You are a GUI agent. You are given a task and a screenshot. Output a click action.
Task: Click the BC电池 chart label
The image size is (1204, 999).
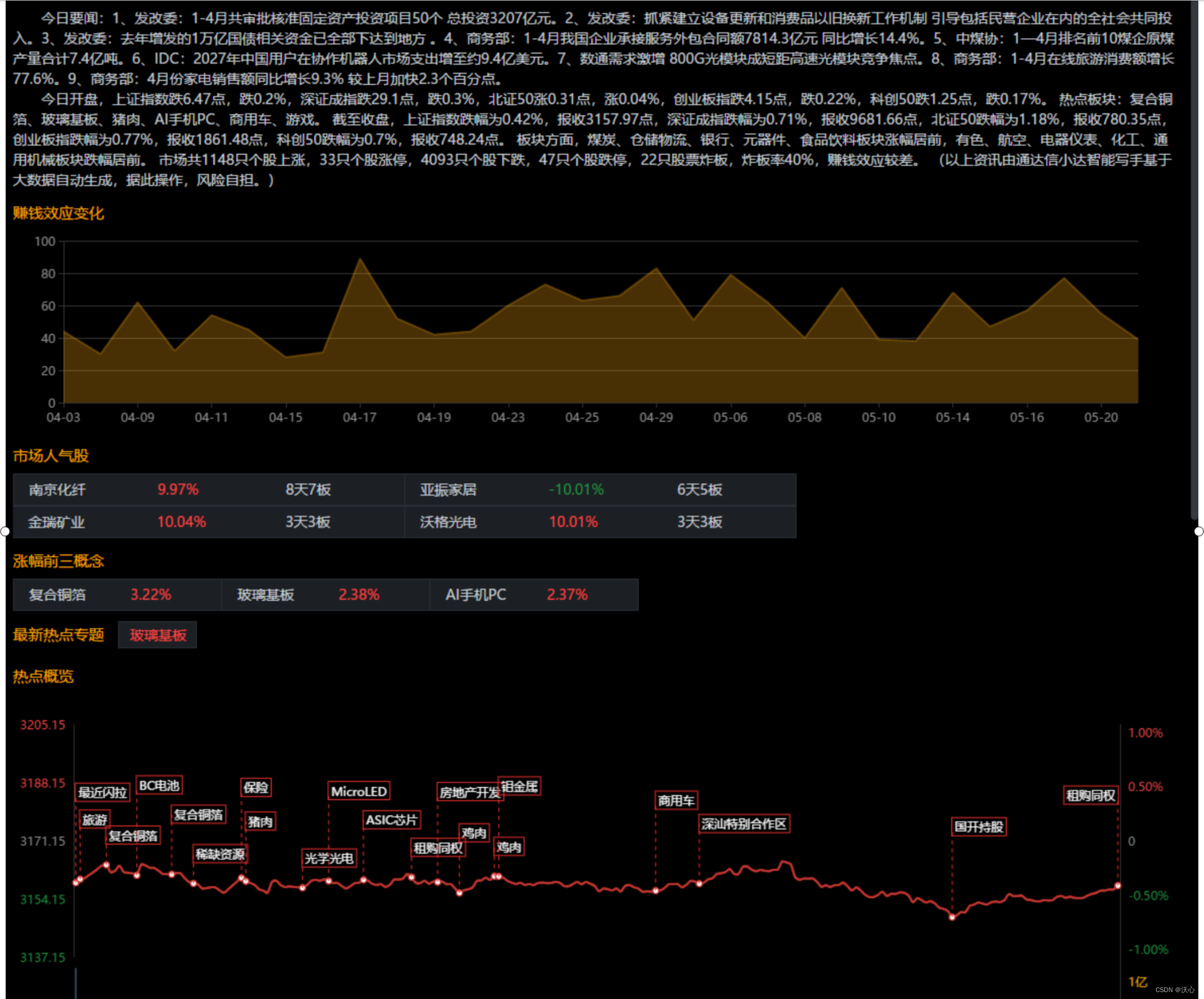pyautogui.click(x=159, y=786)
